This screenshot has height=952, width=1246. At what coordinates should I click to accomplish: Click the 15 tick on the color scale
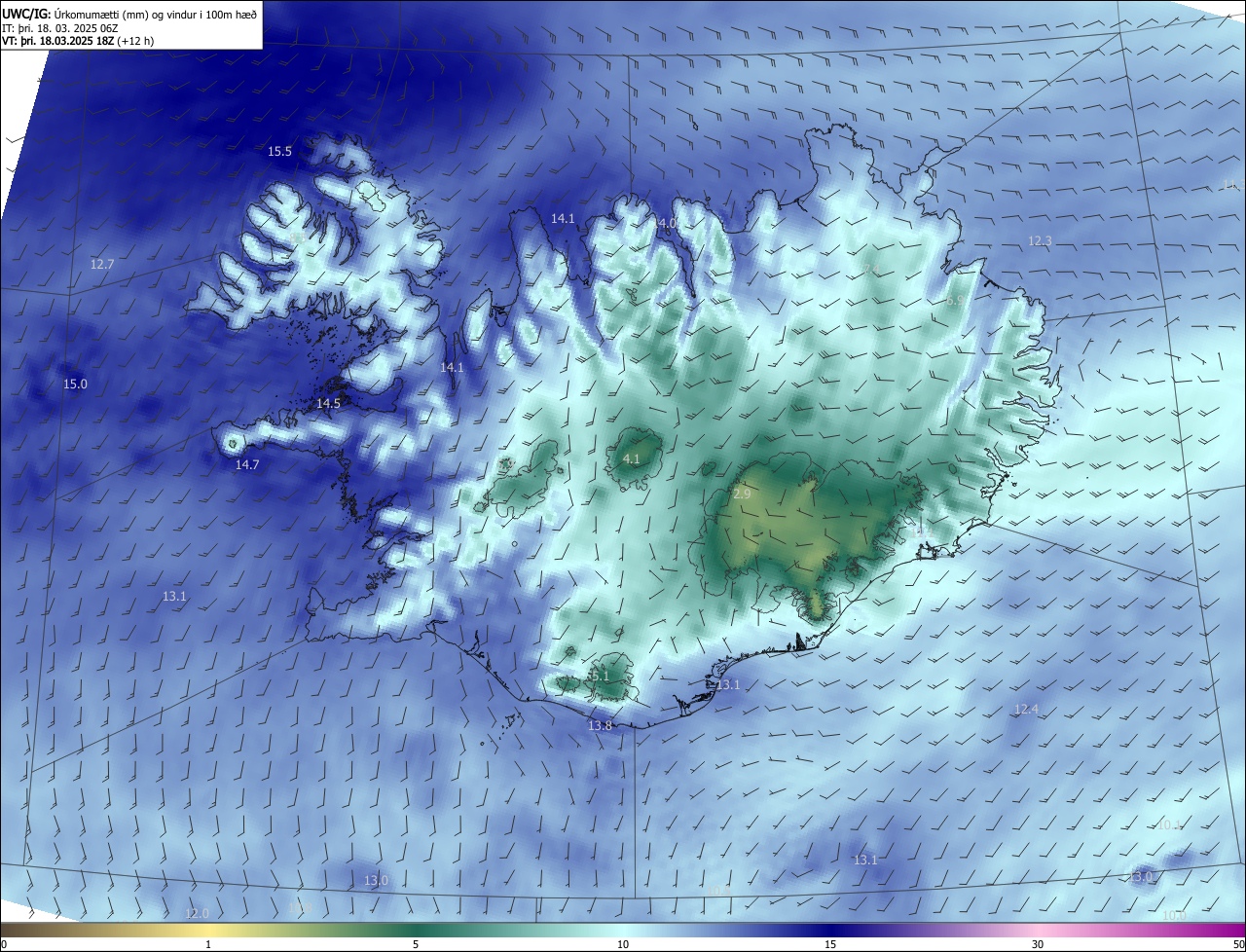point(830,944)
